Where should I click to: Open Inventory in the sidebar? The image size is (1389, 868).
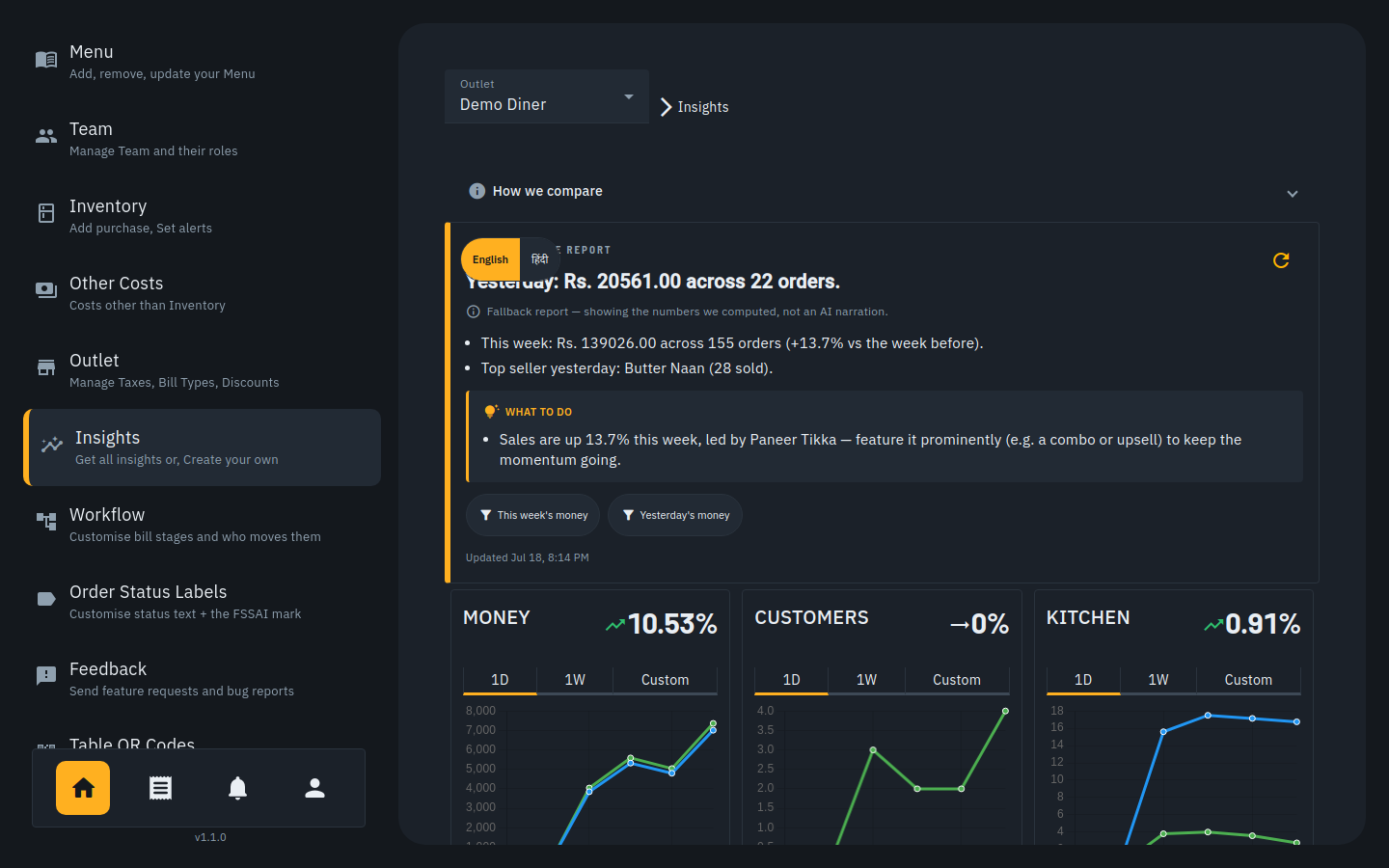point(202,216)
